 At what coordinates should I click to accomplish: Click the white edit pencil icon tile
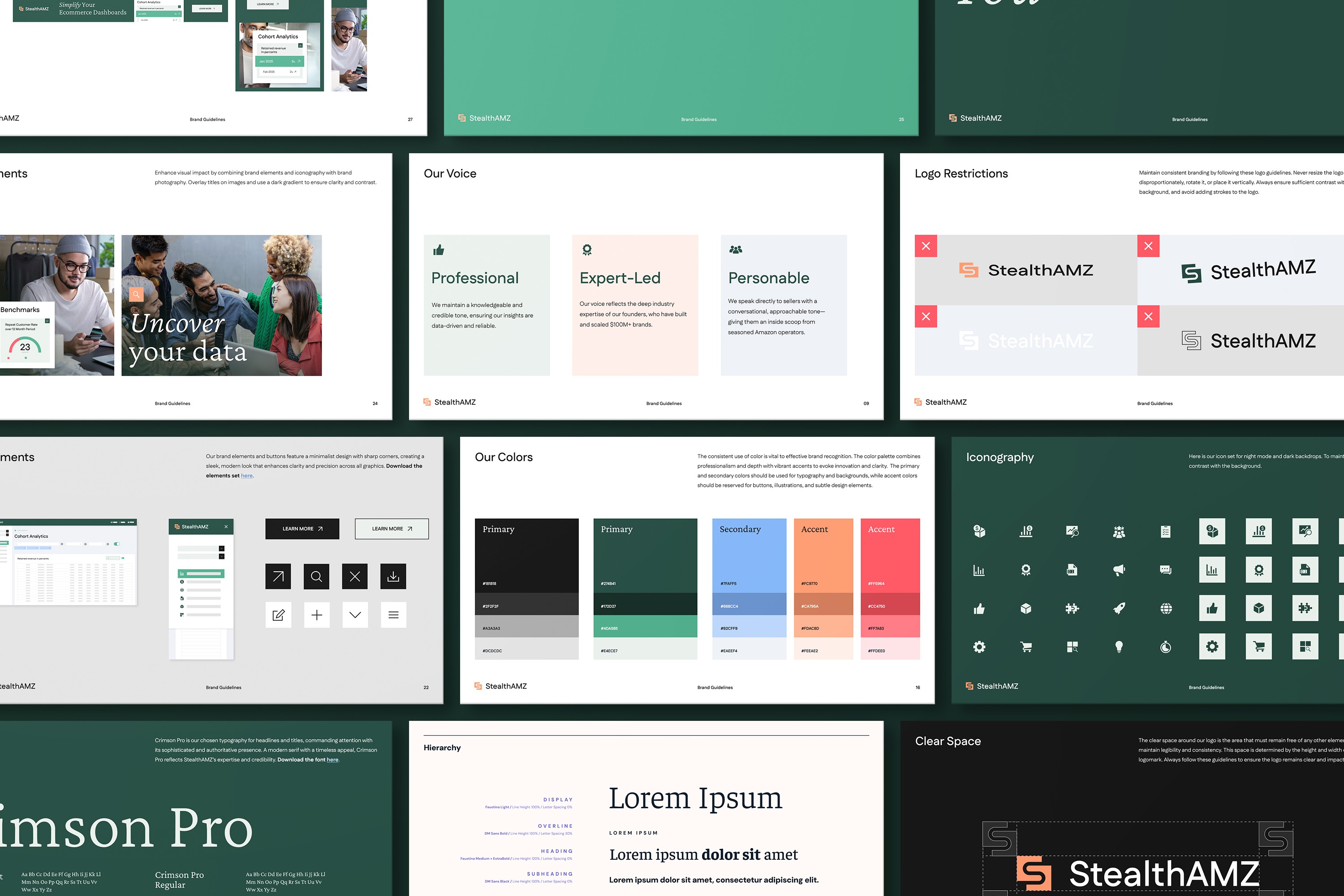[x=278, y=615]
